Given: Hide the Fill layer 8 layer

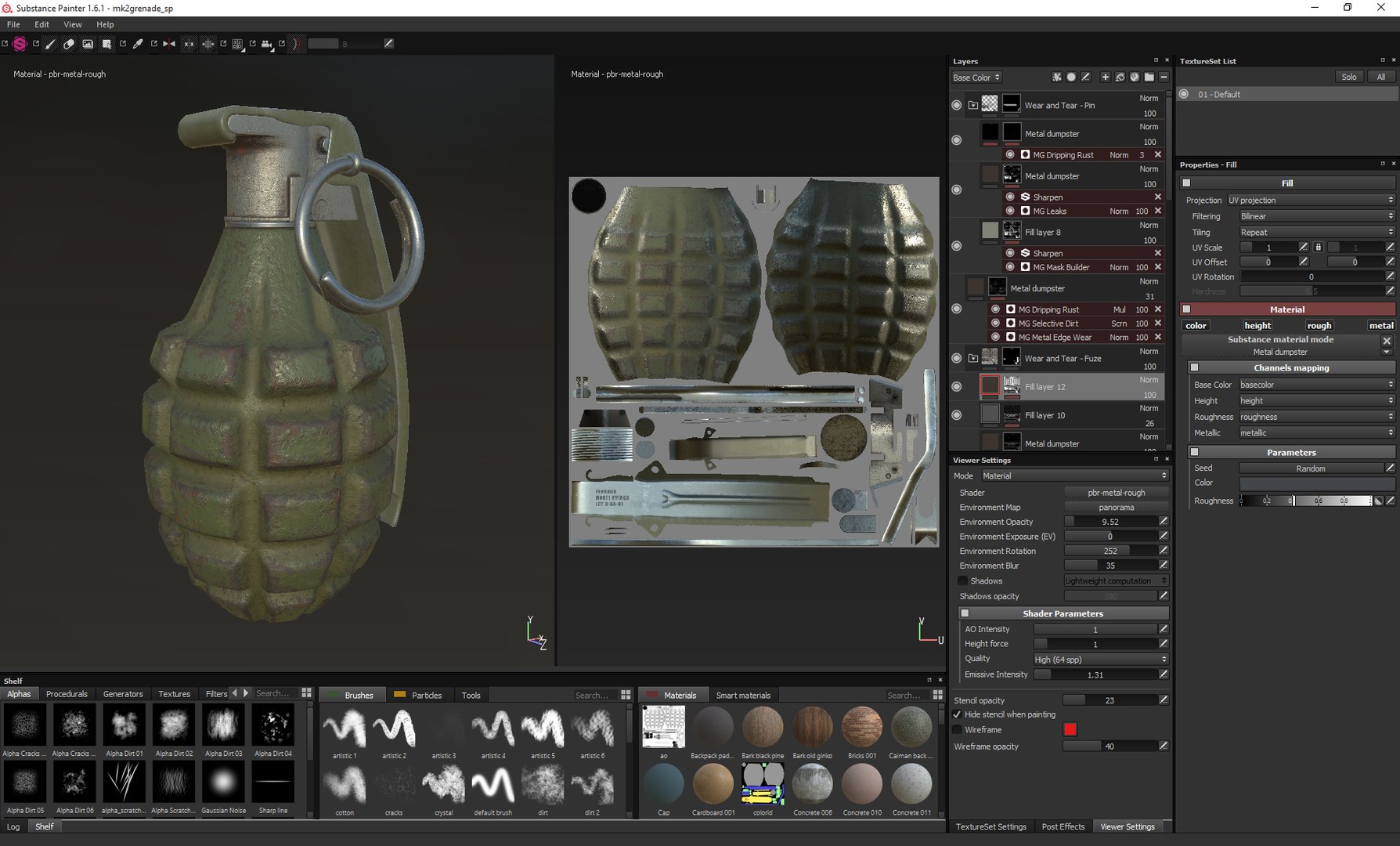Looking at the screenshot, I should [x=957, y=246].
